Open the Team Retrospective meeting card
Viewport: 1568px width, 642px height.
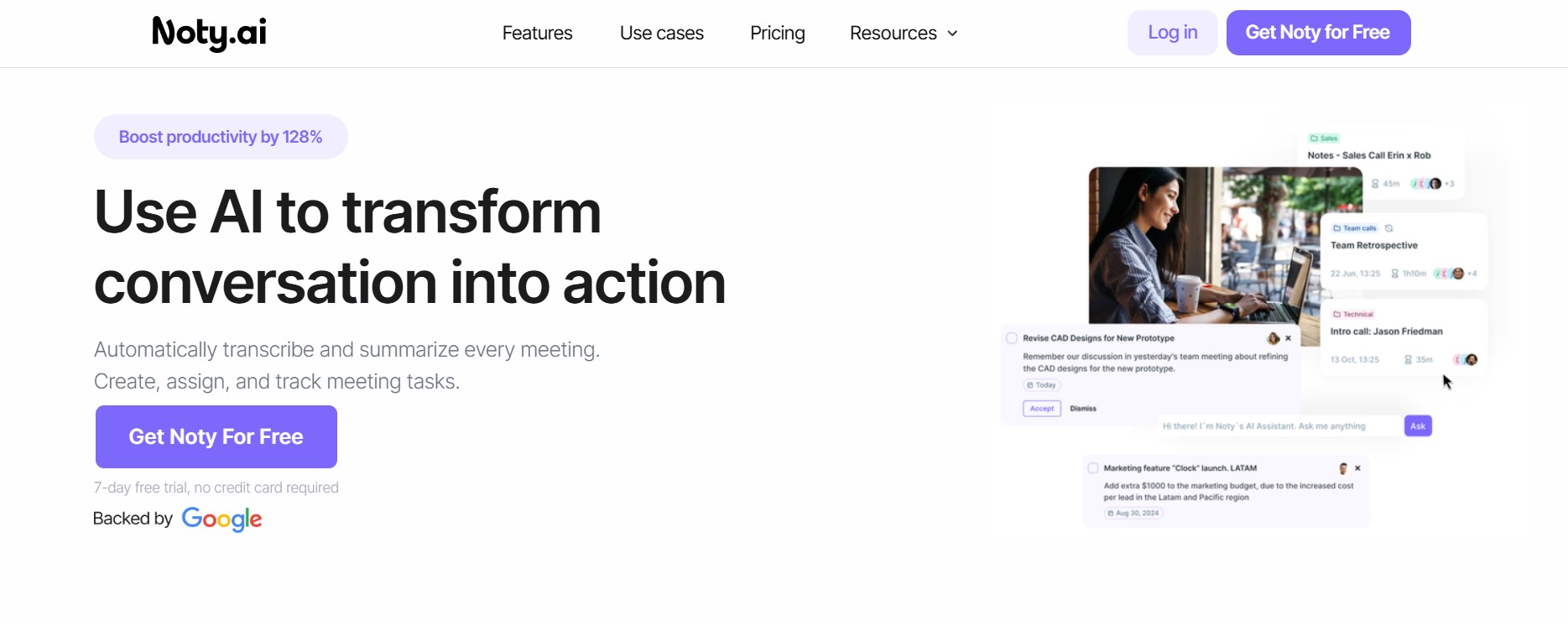coord(1404,251)
